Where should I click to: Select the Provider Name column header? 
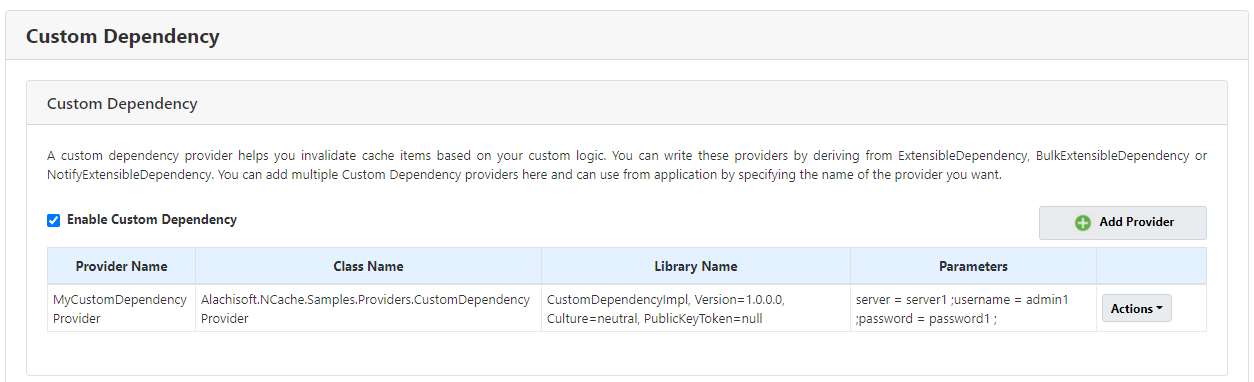[x=121, y=266]
